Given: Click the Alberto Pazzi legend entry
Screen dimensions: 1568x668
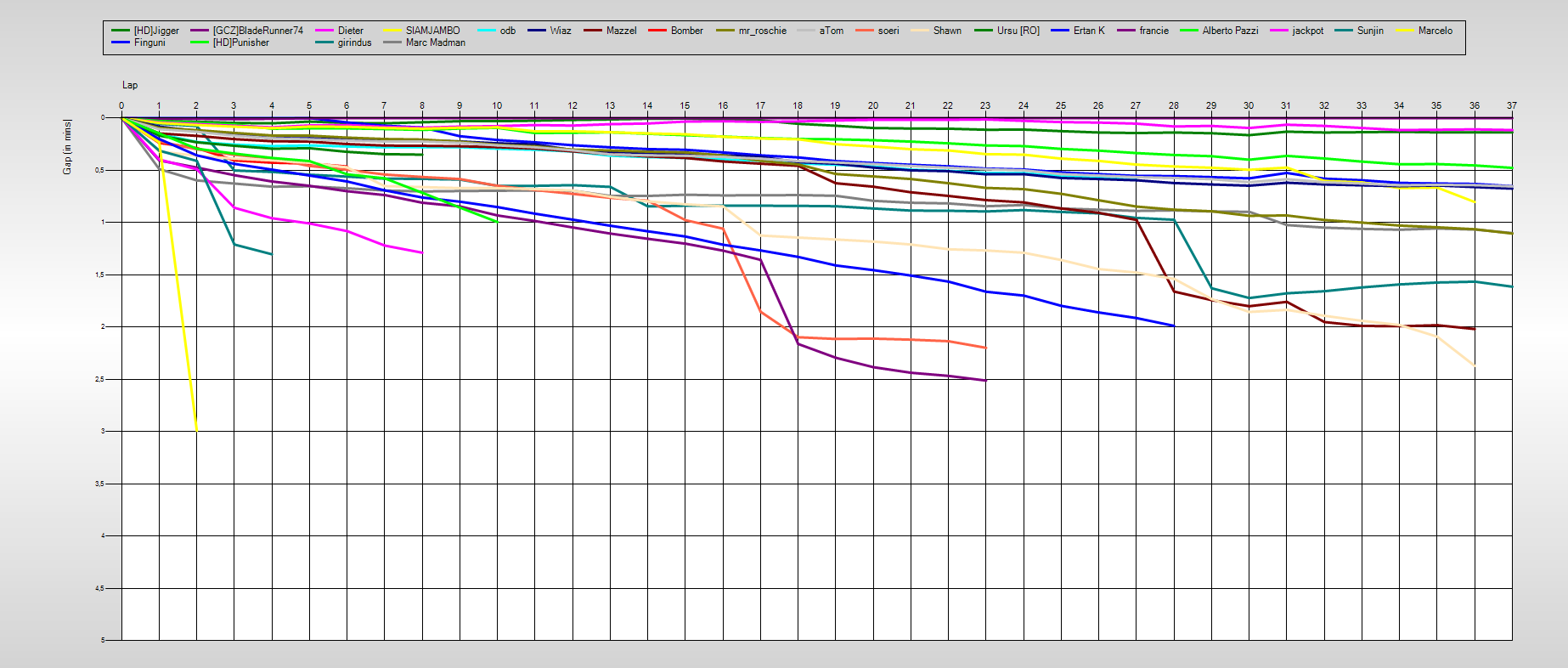Looking at the screenshot, I should coord(1230,31).
